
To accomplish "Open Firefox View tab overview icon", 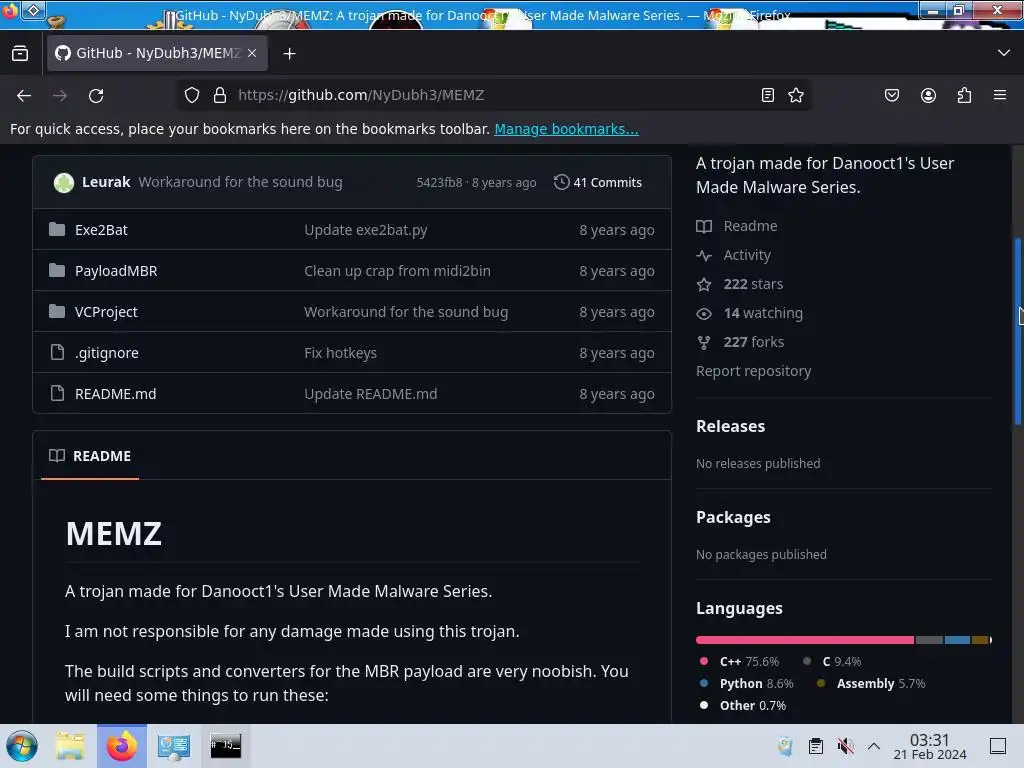I will (20, 54).
